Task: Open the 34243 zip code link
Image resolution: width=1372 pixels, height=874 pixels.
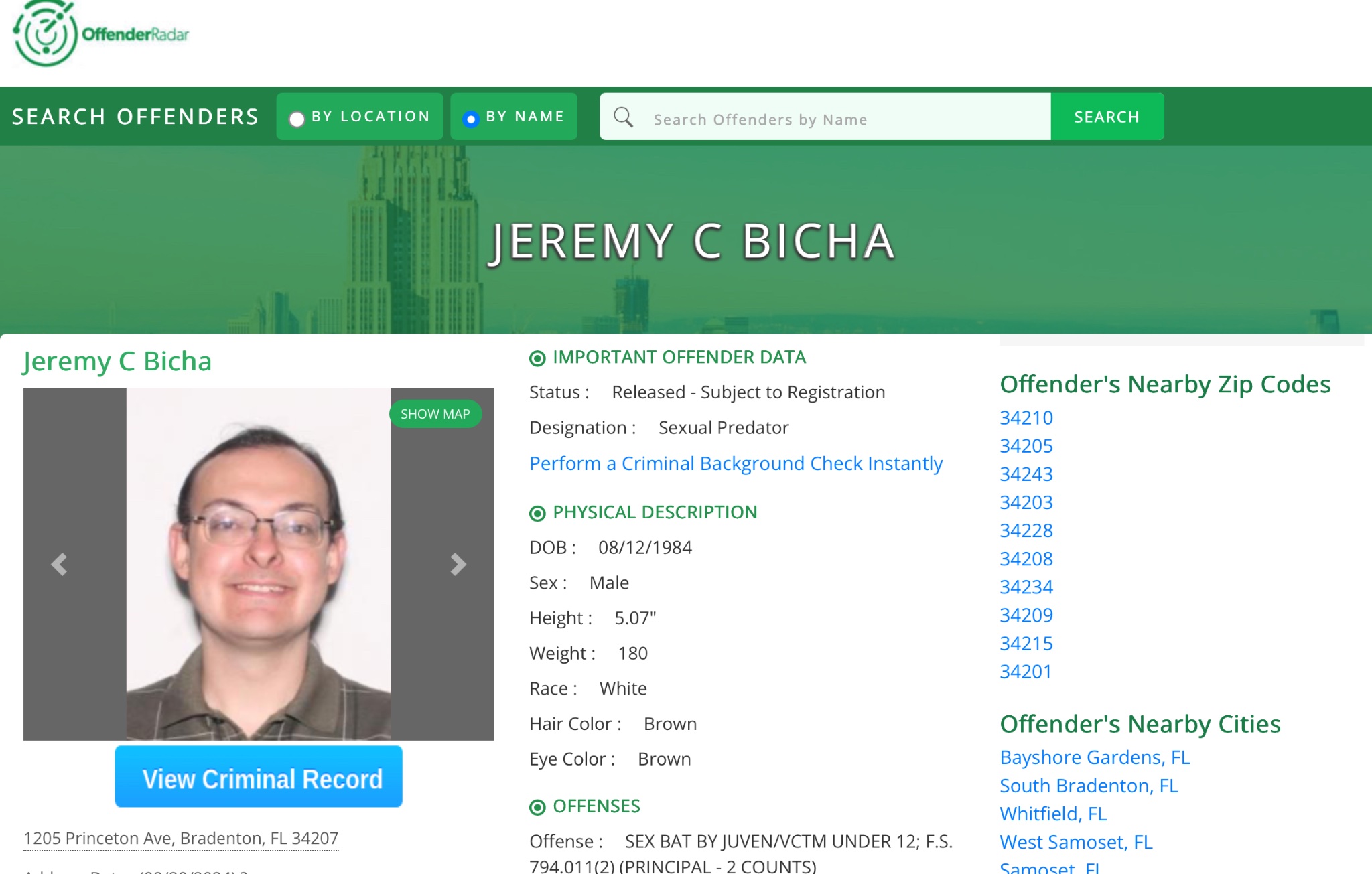Action: click(x=1026, y=474)
